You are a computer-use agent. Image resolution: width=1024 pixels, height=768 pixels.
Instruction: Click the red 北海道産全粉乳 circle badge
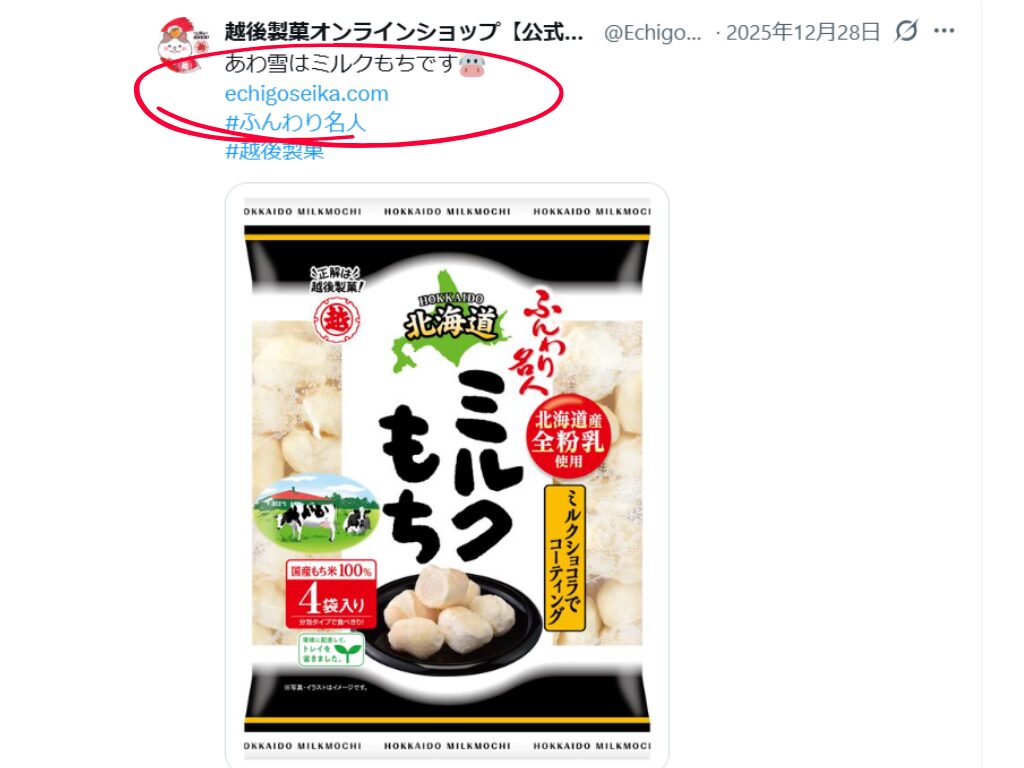click(x=567, y=437)
